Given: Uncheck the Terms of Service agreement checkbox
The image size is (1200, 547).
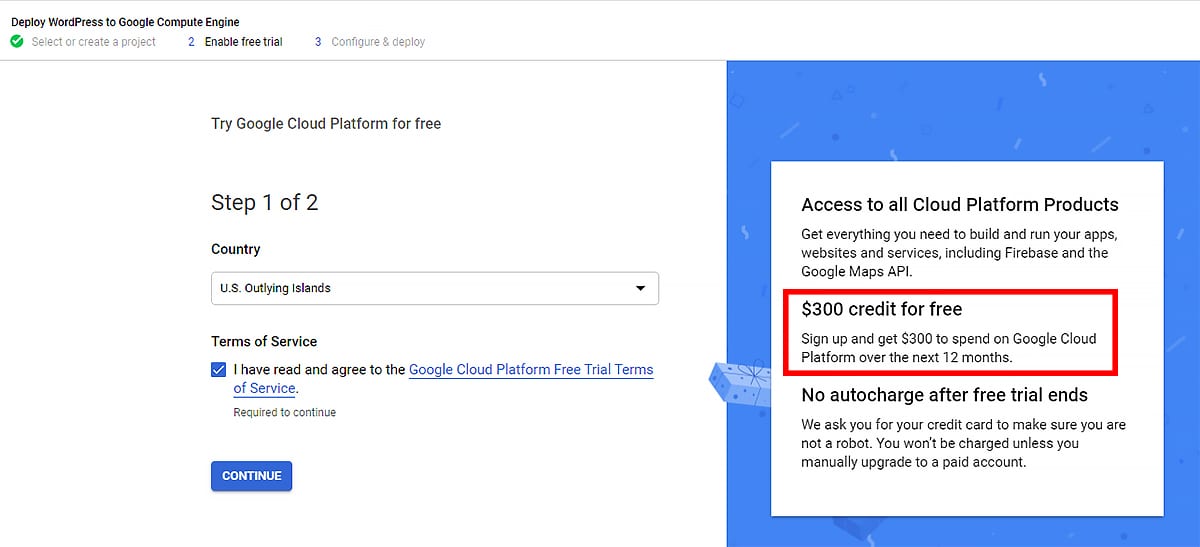Looking at the screenshot, I should point(219,370).
